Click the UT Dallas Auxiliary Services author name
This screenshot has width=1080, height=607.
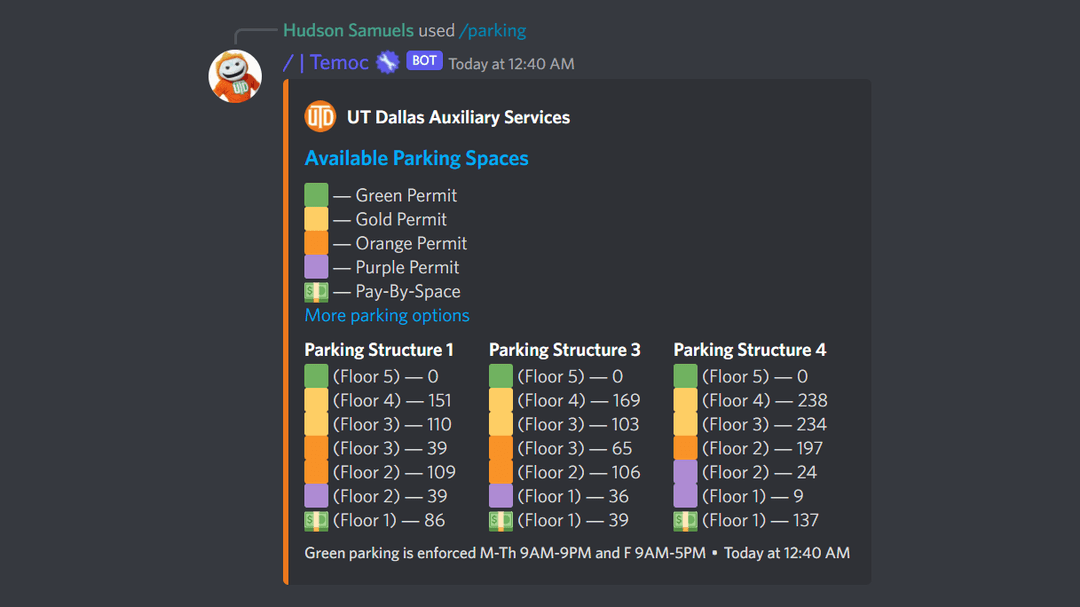(458, 117)
